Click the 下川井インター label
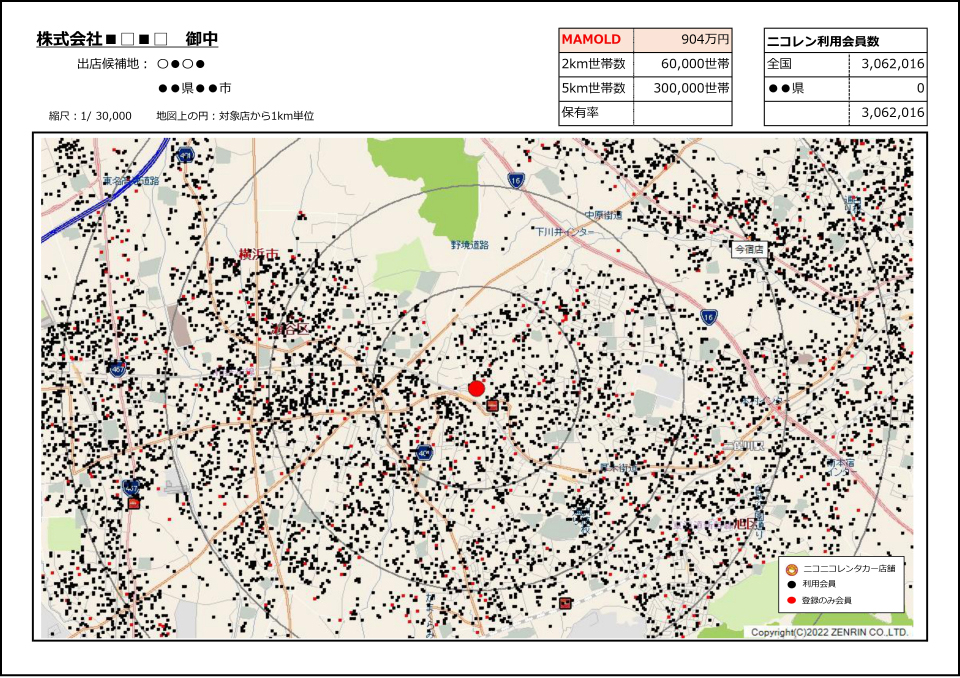Screen dimensions: 960x678 [x=564, y=232]
